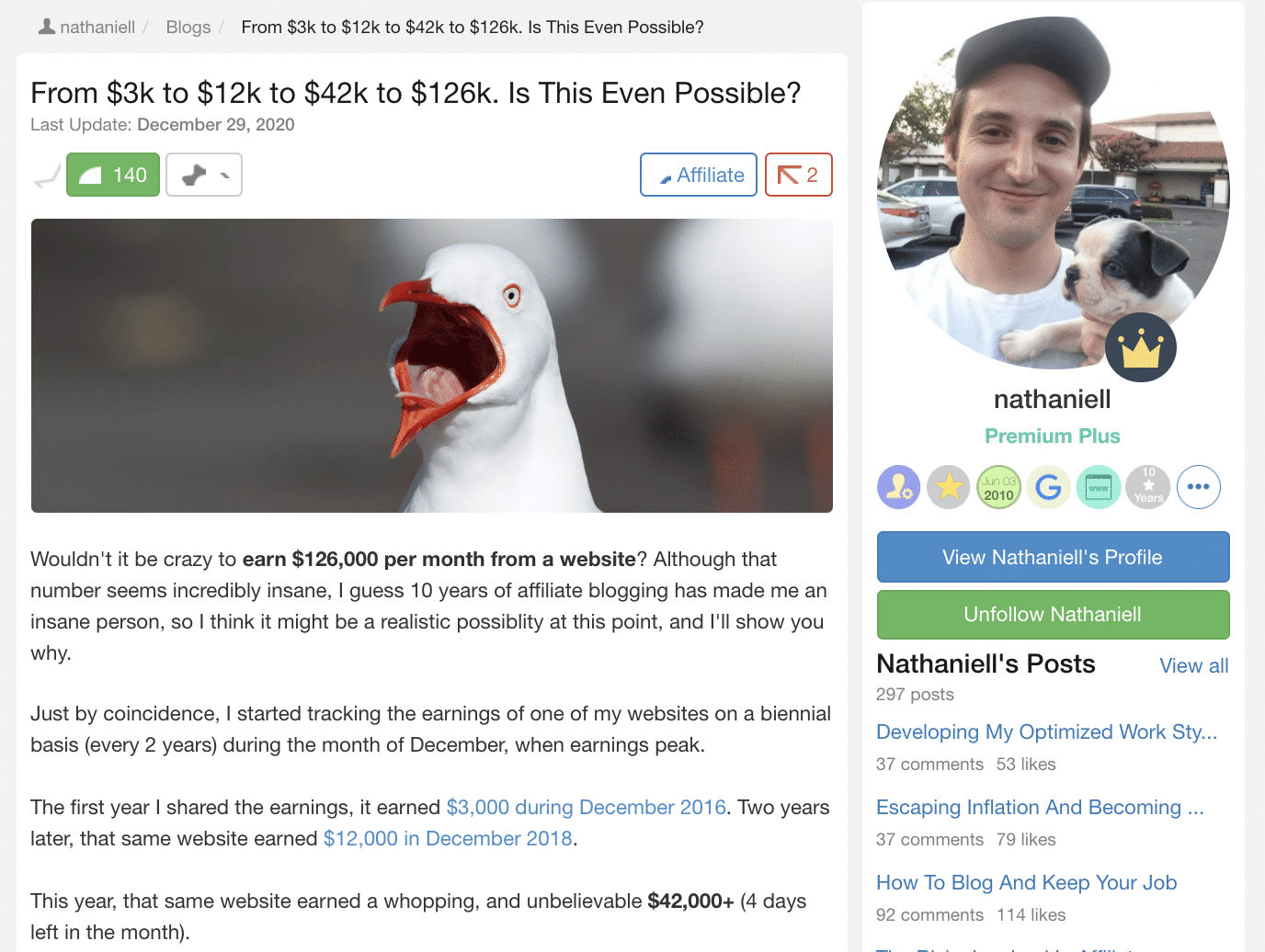The width and height of the screenshot is (1265, 952).
Task: Click the gold star badge
Action: coord(949,487)
